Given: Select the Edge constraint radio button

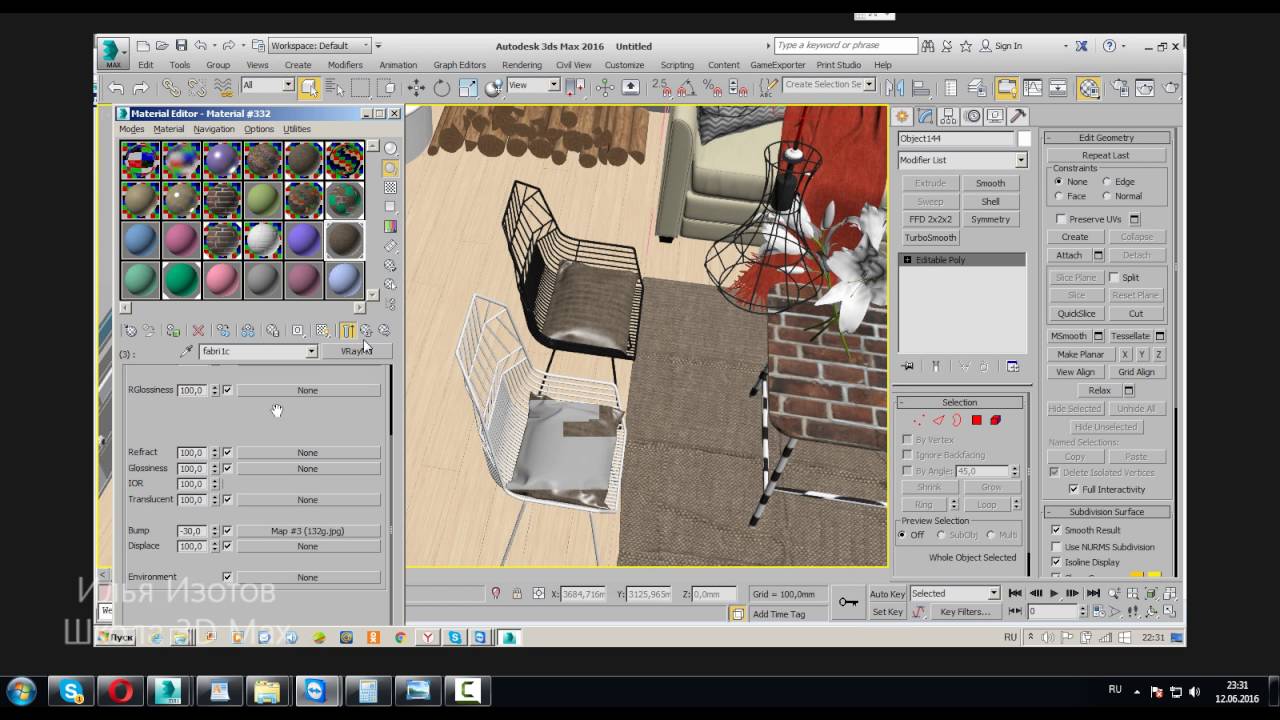Looking at the screenshot, I should 1106,182.
